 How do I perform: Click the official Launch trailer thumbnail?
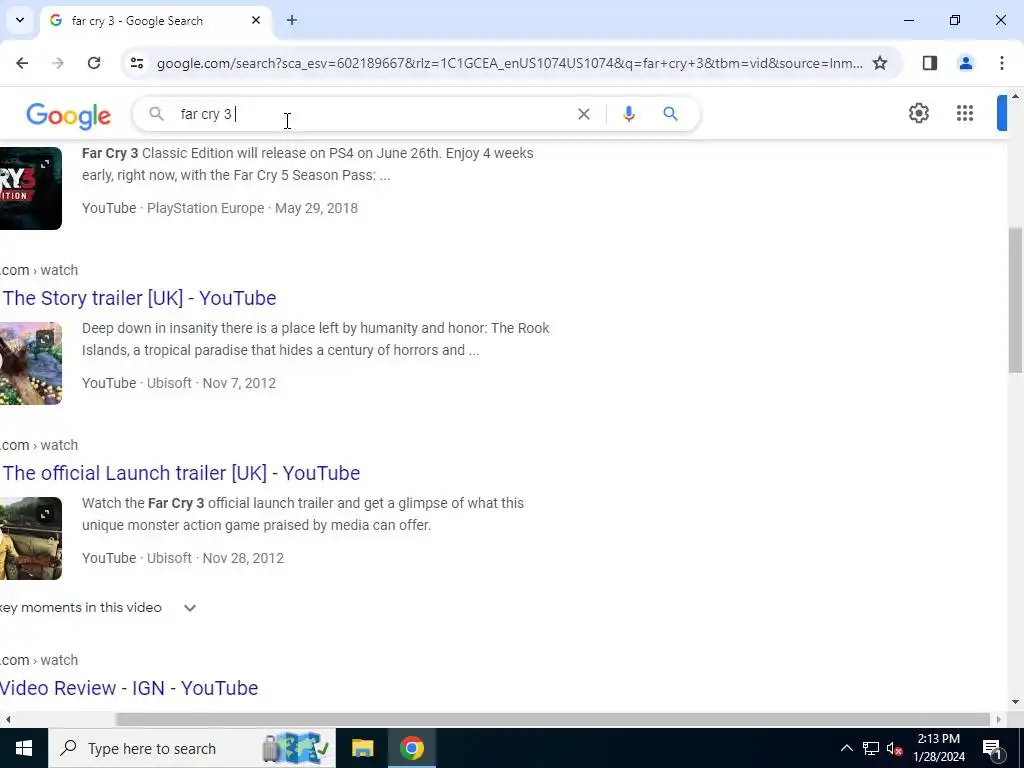(x=31, y=538)
